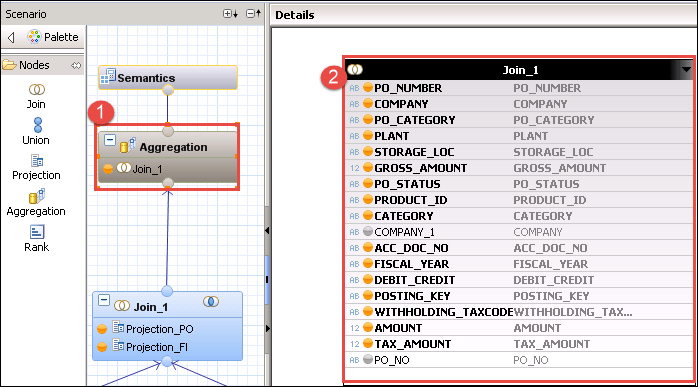Click the Join_1 entry under Aggregation node
This screenshot has height=387, width=698.
[147, 169]
